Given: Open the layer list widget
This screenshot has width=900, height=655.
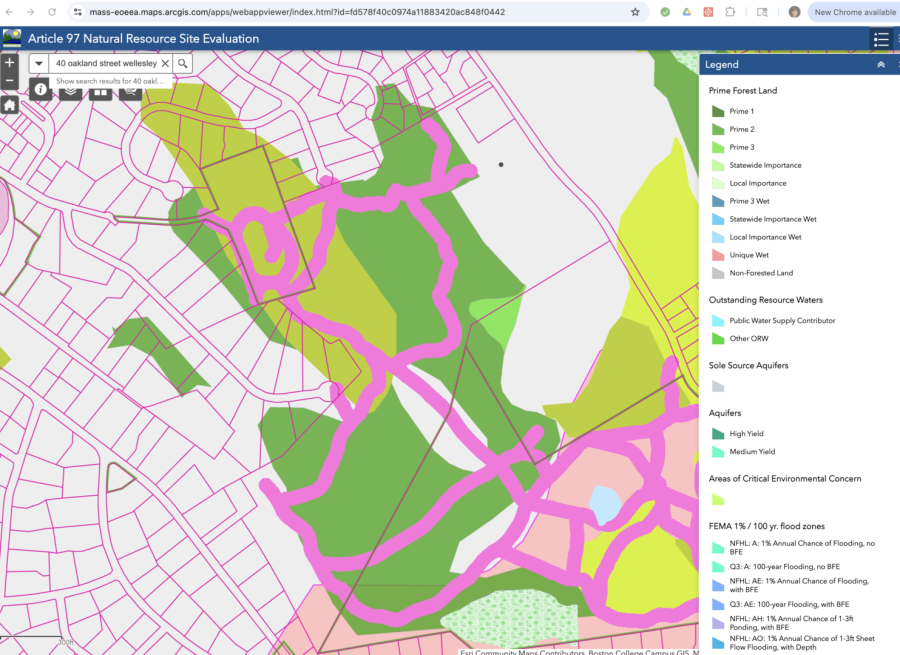Looking at the screenshot, I should [71, 91].
